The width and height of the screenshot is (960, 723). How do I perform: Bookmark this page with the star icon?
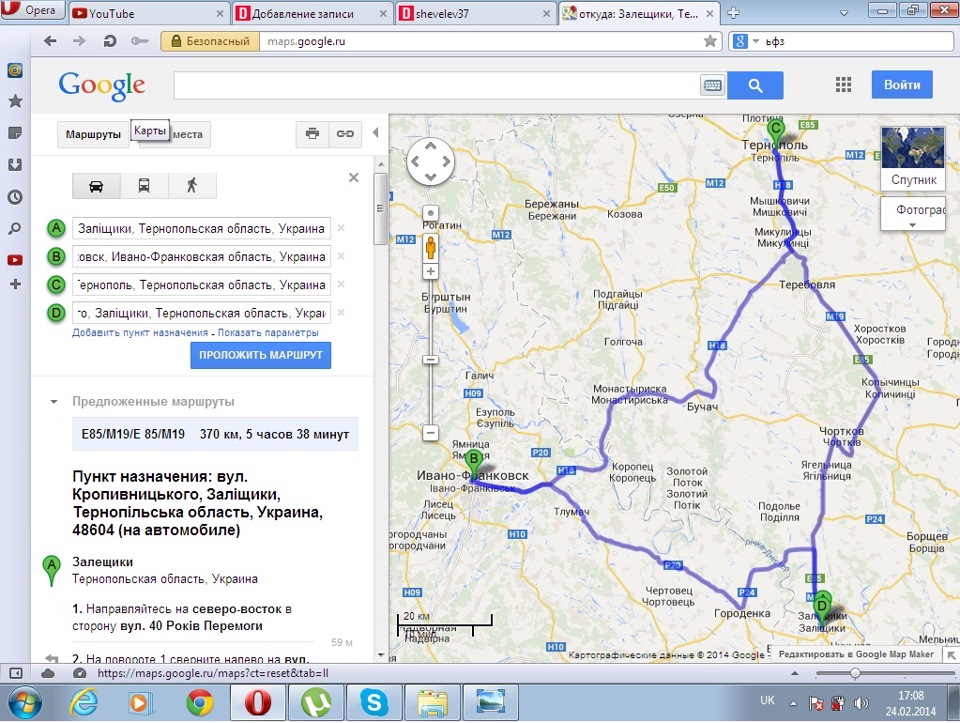pos(710,41)
